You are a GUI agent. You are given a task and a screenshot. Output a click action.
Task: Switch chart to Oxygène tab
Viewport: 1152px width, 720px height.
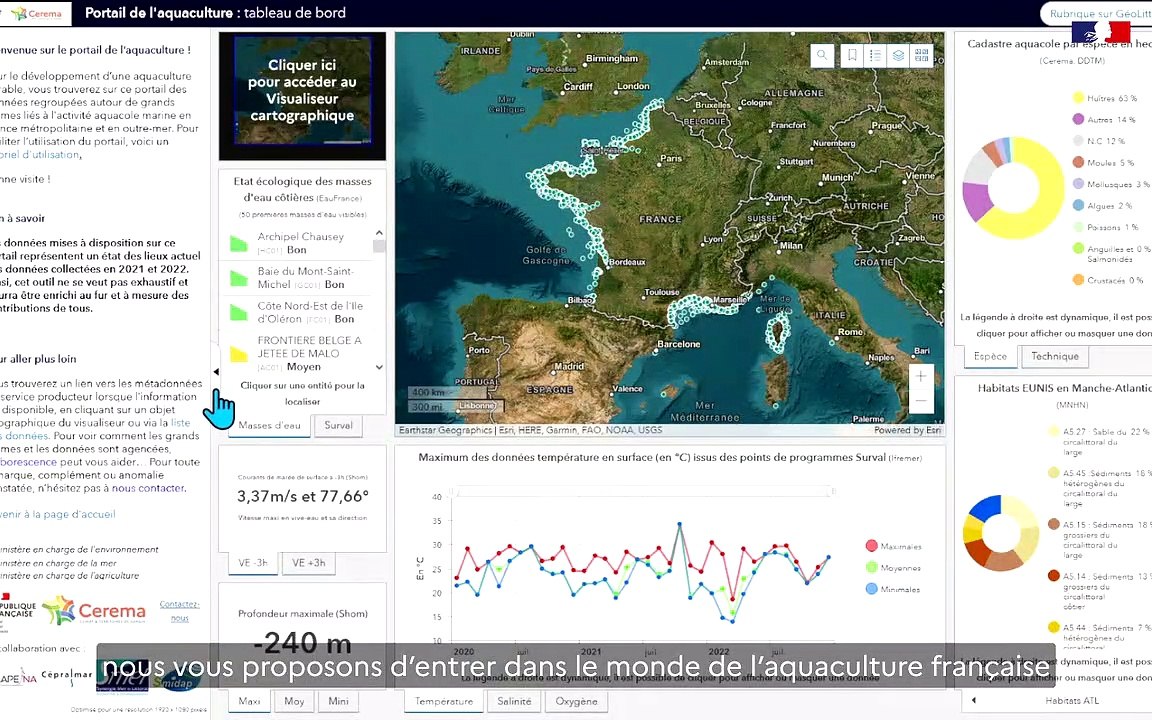point(576,701)
